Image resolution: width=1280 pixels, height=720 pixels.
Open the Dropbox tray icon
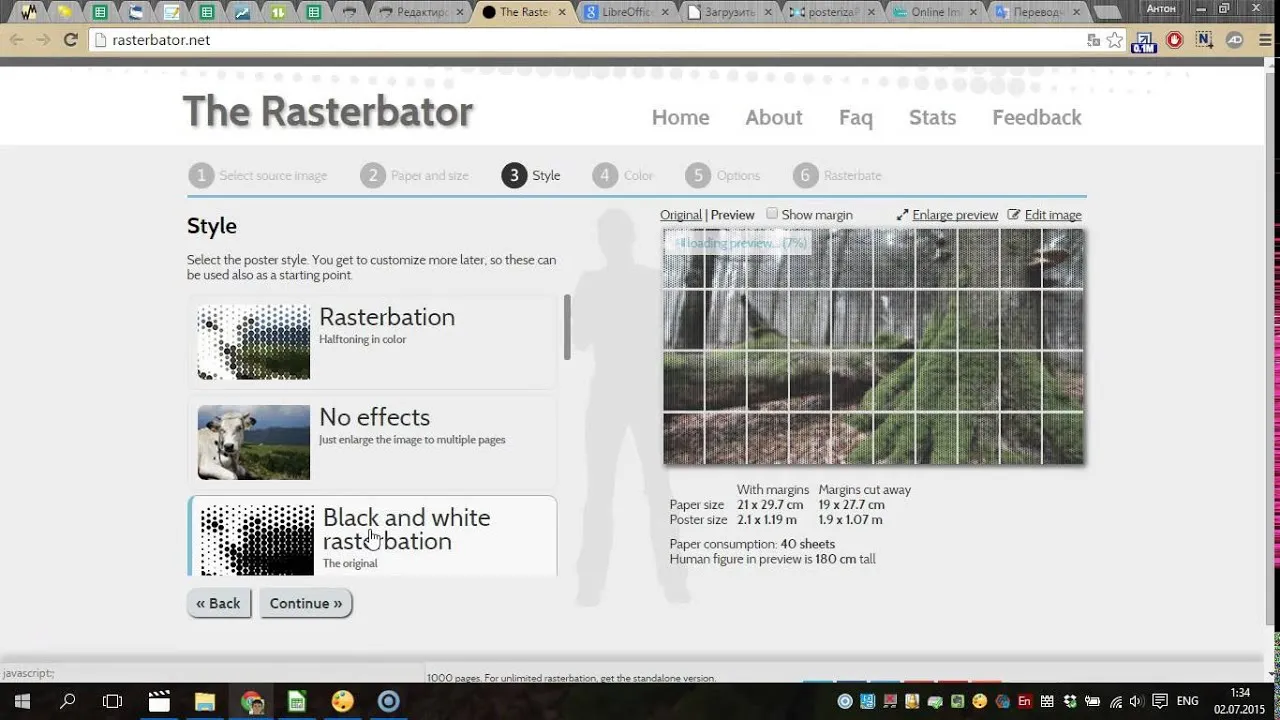(x=1071, y=701)
